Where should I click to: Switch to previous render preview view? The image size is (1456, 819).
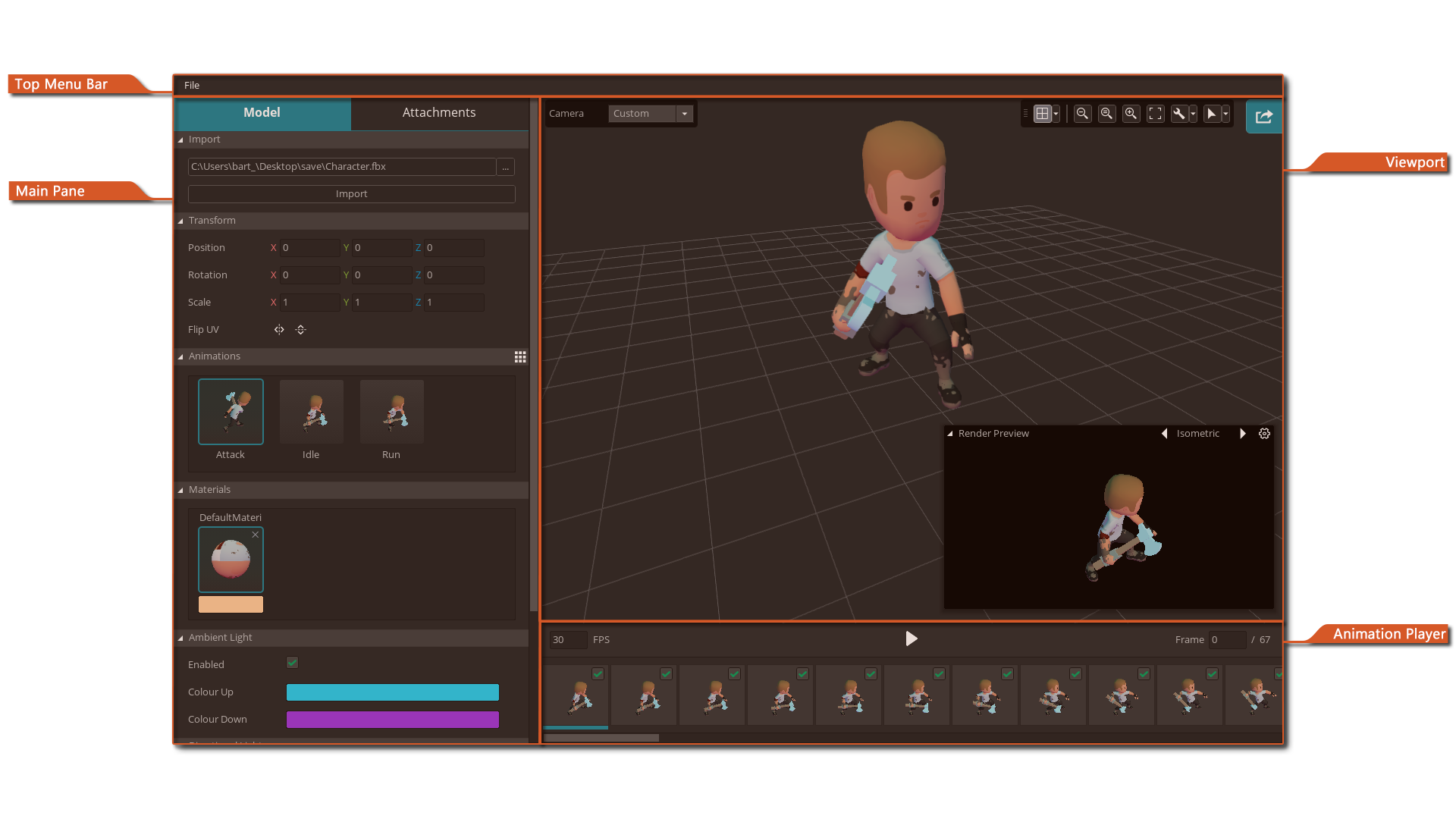1165,434
